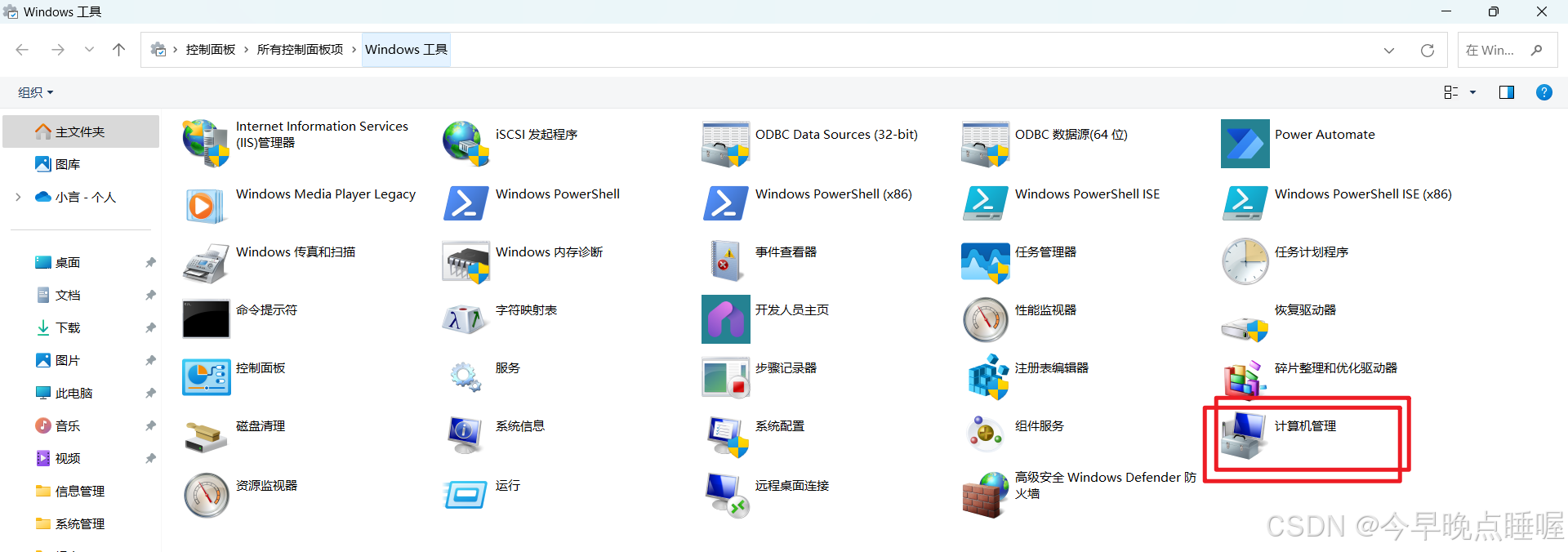Open 系统信息 icon
This screenshot has height=552, width=1568.
pyautogui.click(x=465, y=435)
